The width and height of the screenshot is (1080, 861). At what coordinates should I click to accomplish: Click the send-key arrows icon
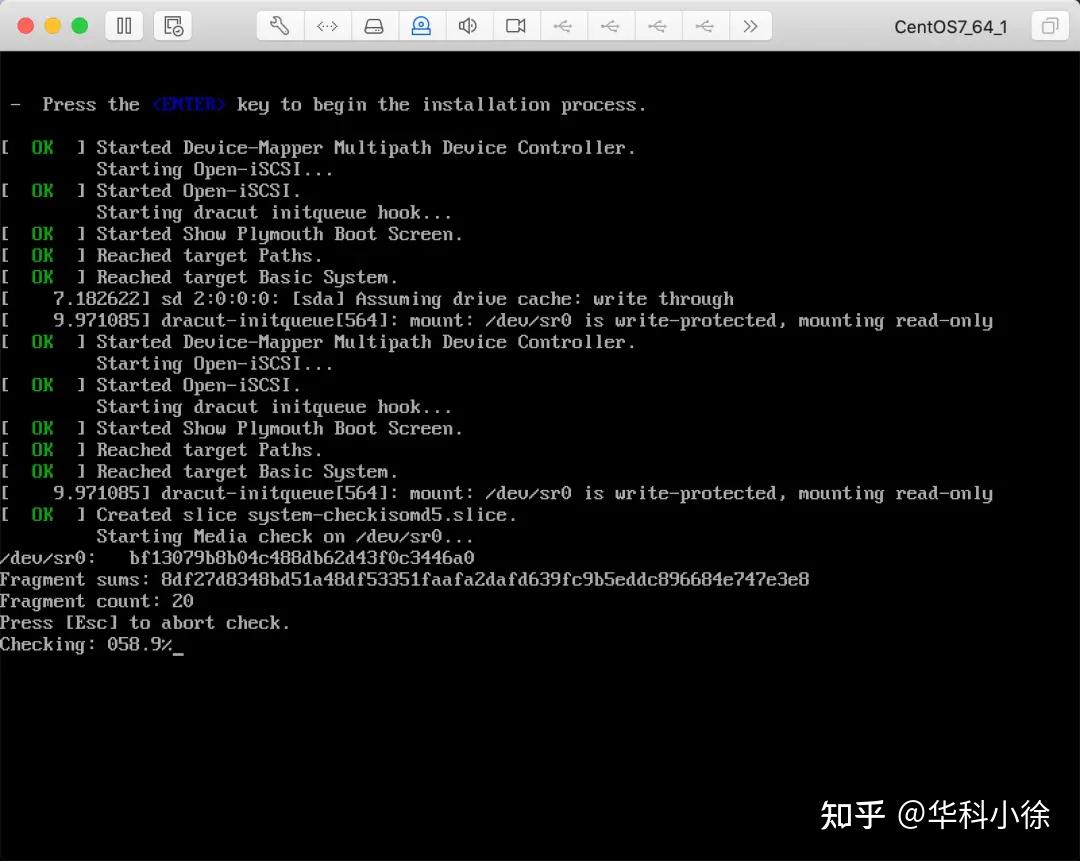pos(328,26)
